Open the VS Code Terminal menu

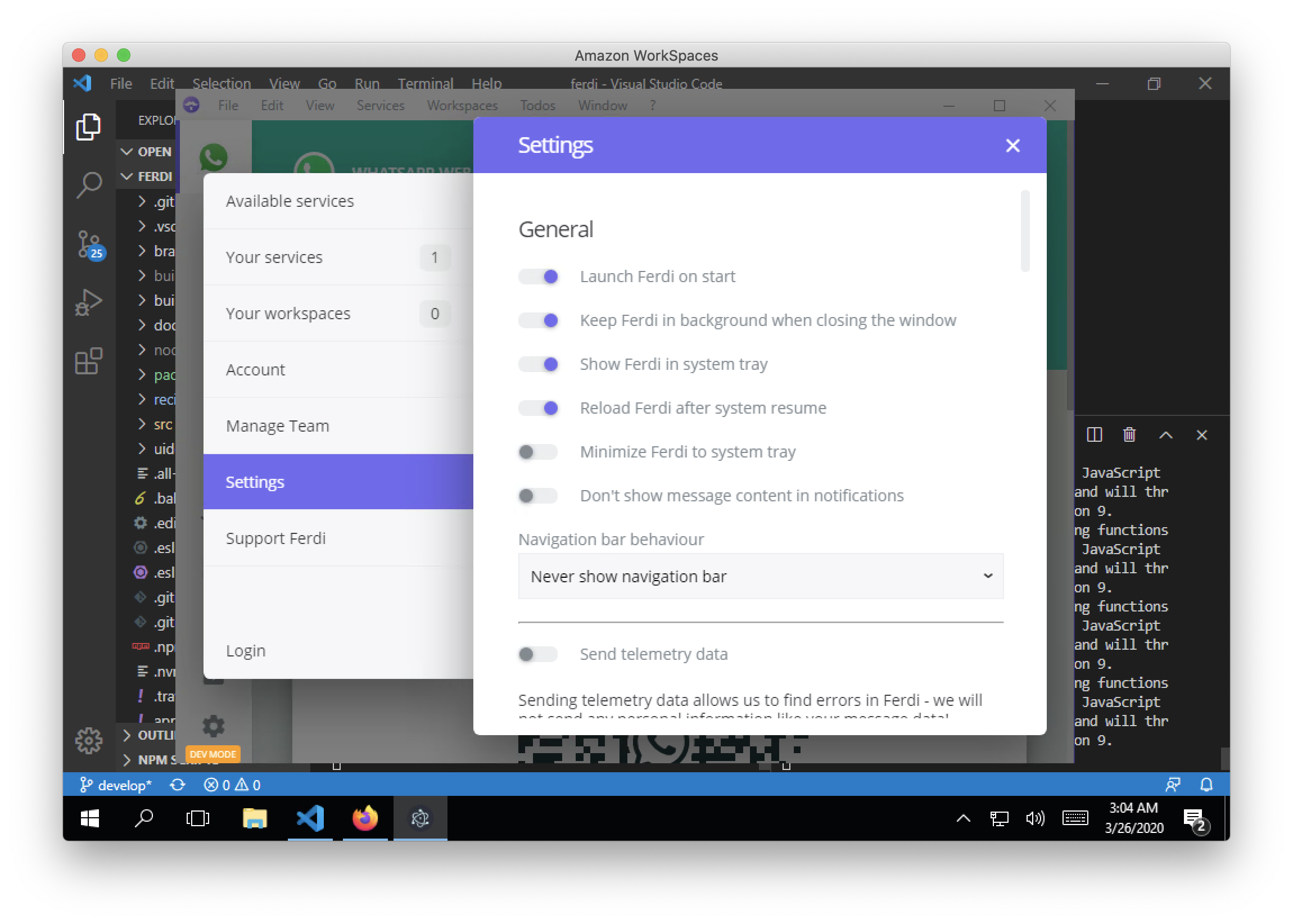pyautogui.click(x=425, y=84)
